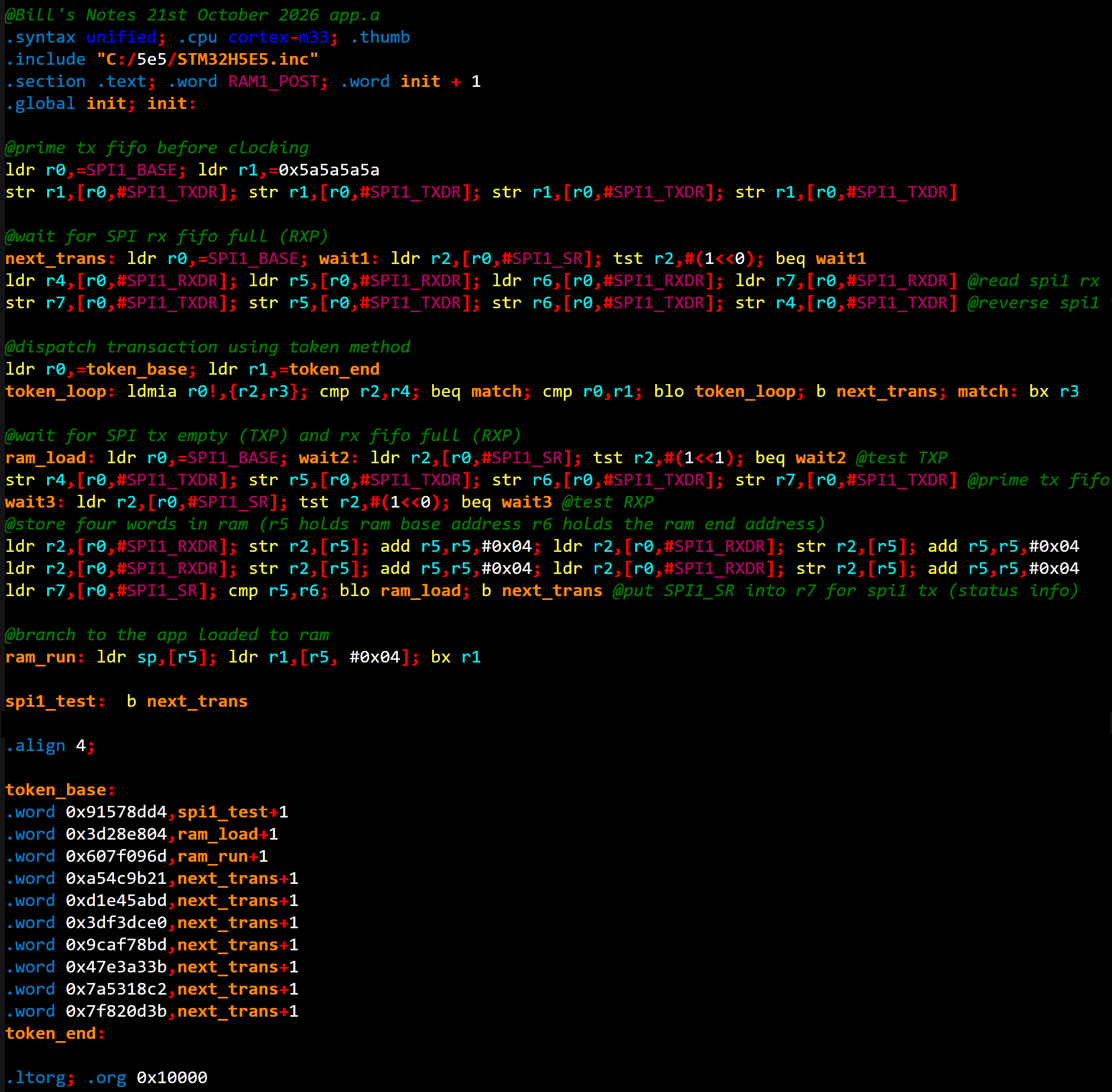The image size is (1112, 1092).
Task: Click the '@branch to the app loaded to ram' comment
Action: click(x=167, y=635)
